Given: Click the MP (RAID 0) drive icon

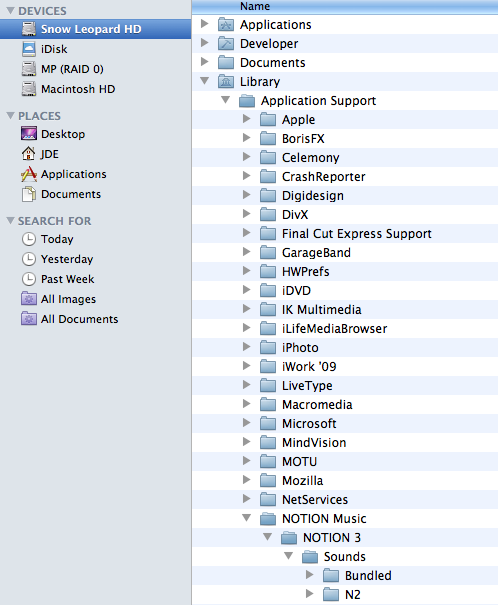Looking at the screenshot, I should coord(29,69).
